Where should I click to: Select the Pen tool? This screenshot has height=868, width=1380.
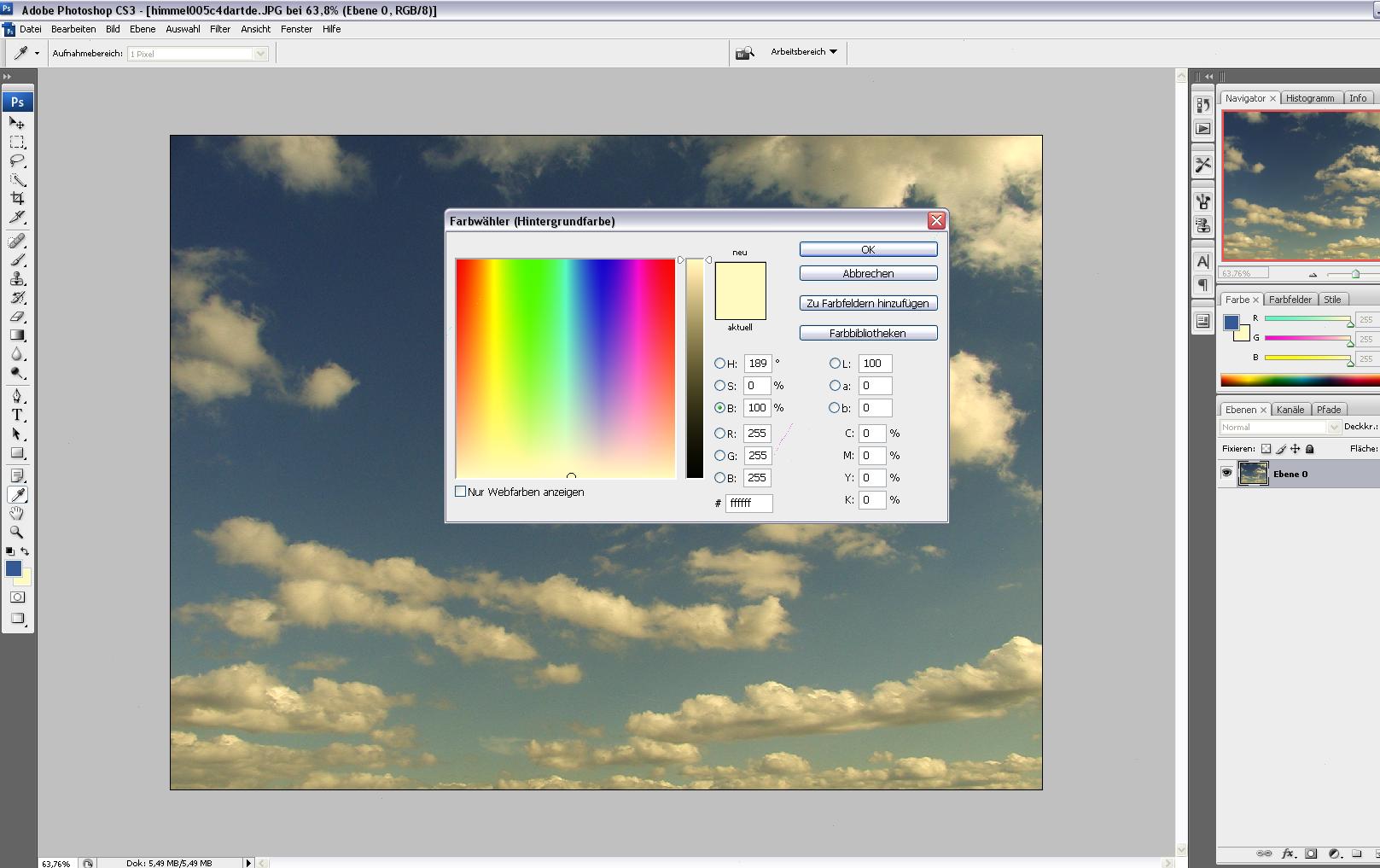pyautogui.click(x=17, y=396)
